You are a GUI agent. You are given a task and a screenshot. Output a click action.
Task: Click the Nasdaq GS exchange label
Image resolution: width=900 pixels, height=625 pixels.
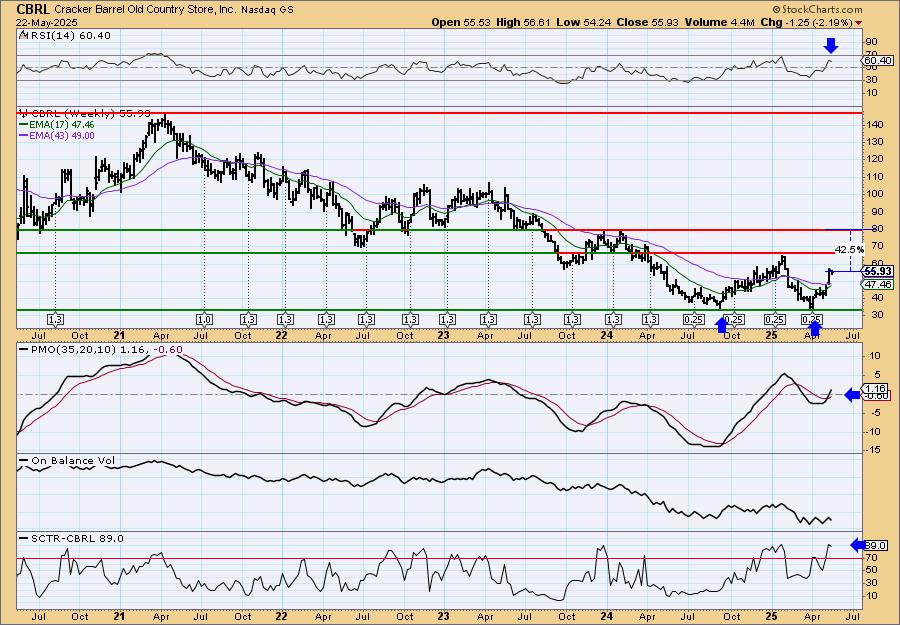click(x=267, y=10)
